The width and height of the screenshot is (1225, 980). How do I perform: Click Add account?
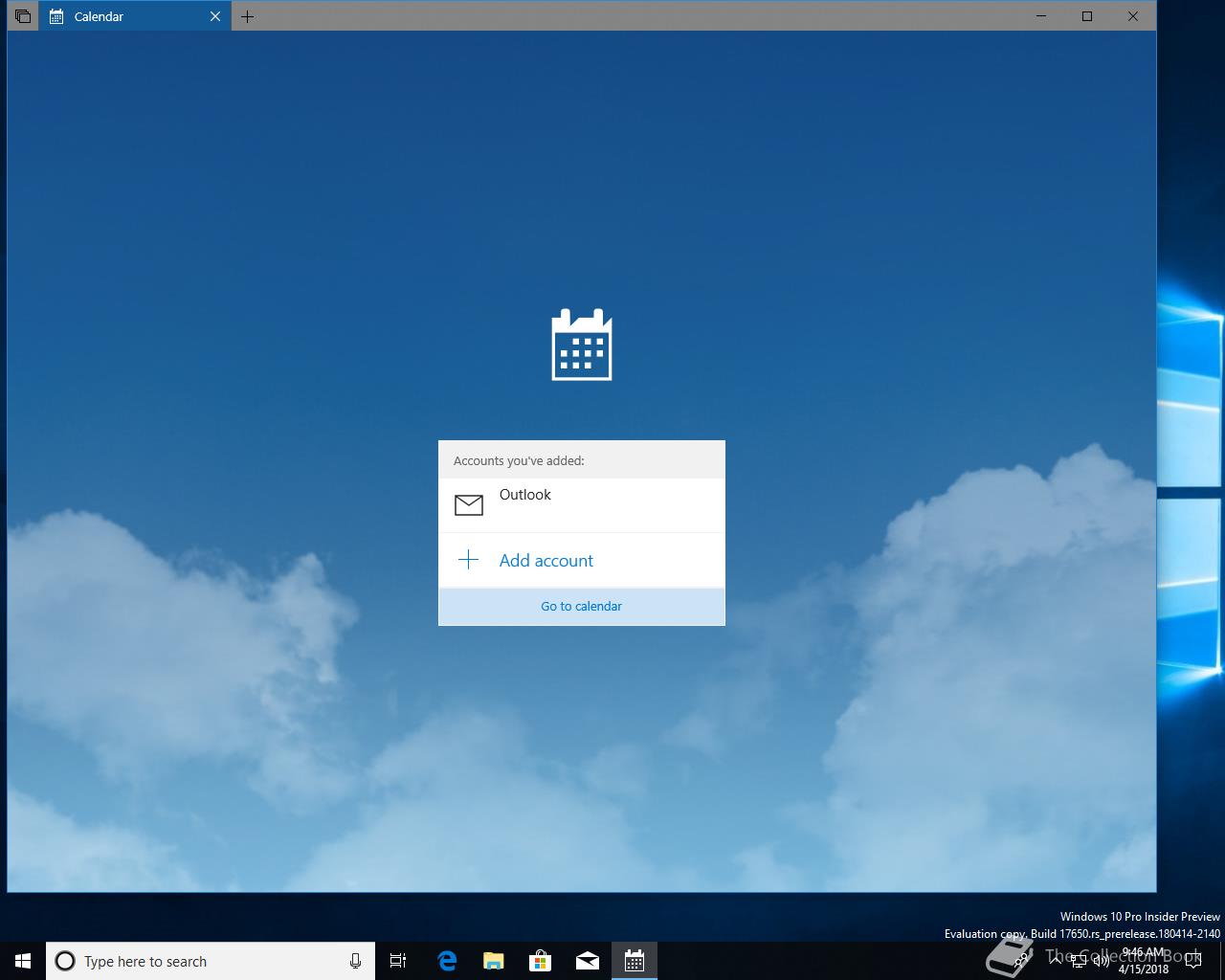click(x=582, y=560)
